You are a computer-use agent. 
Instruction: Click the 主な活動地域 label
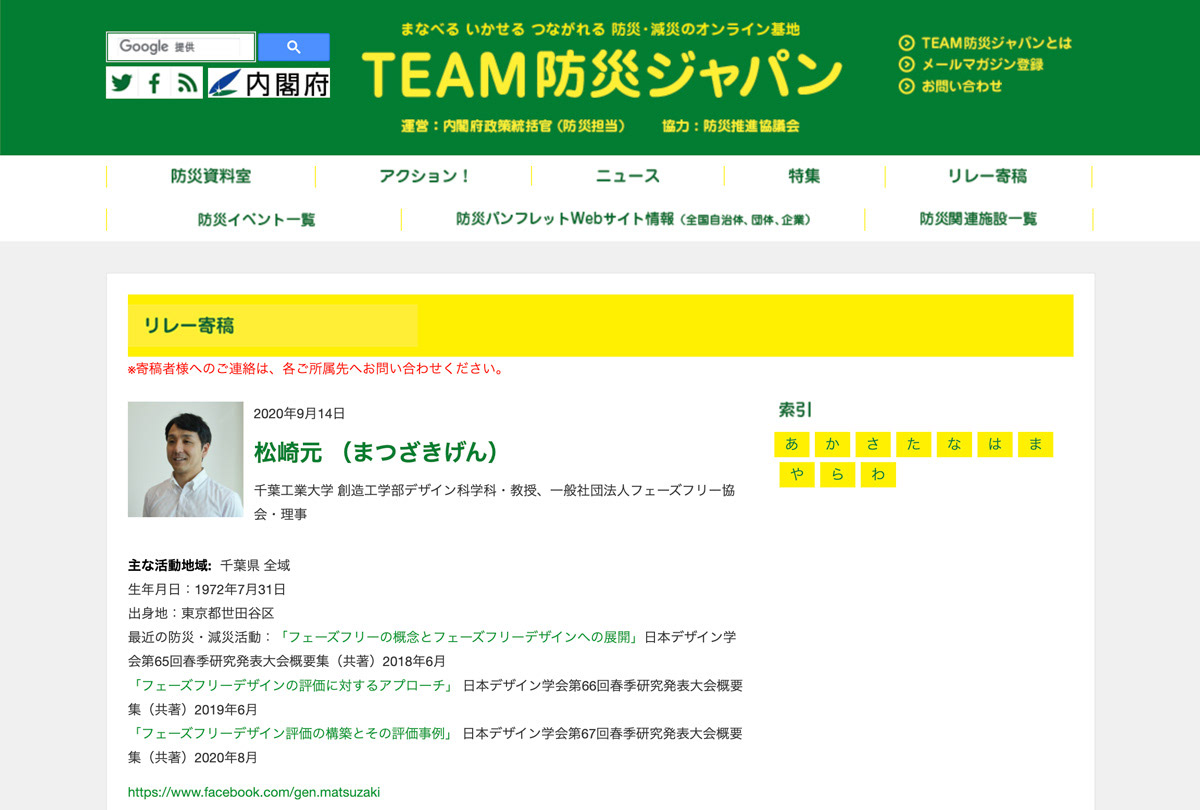[170, 565]
